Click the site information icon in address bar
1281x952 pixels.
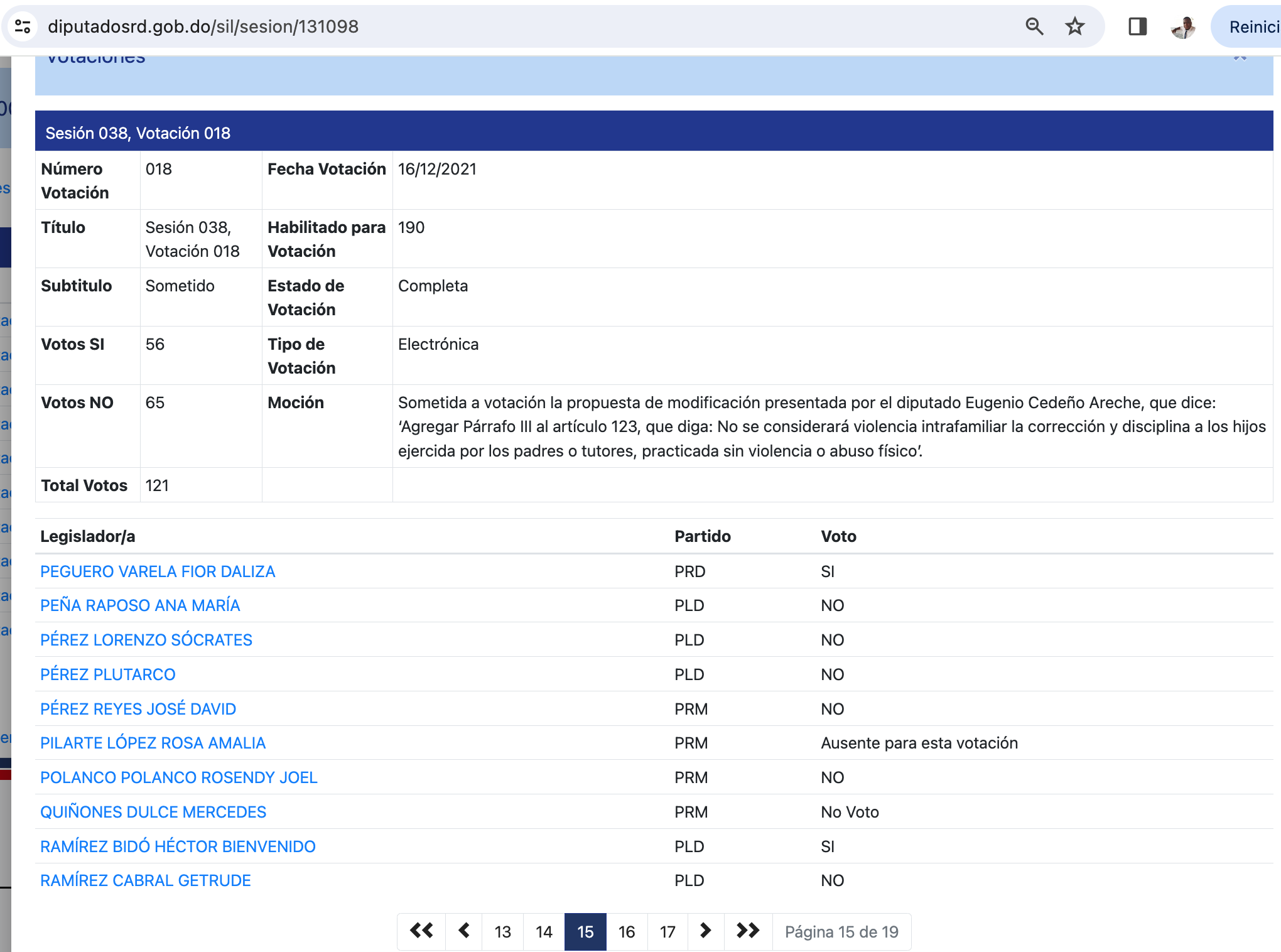pyautogui.click(x=23, y=26)
